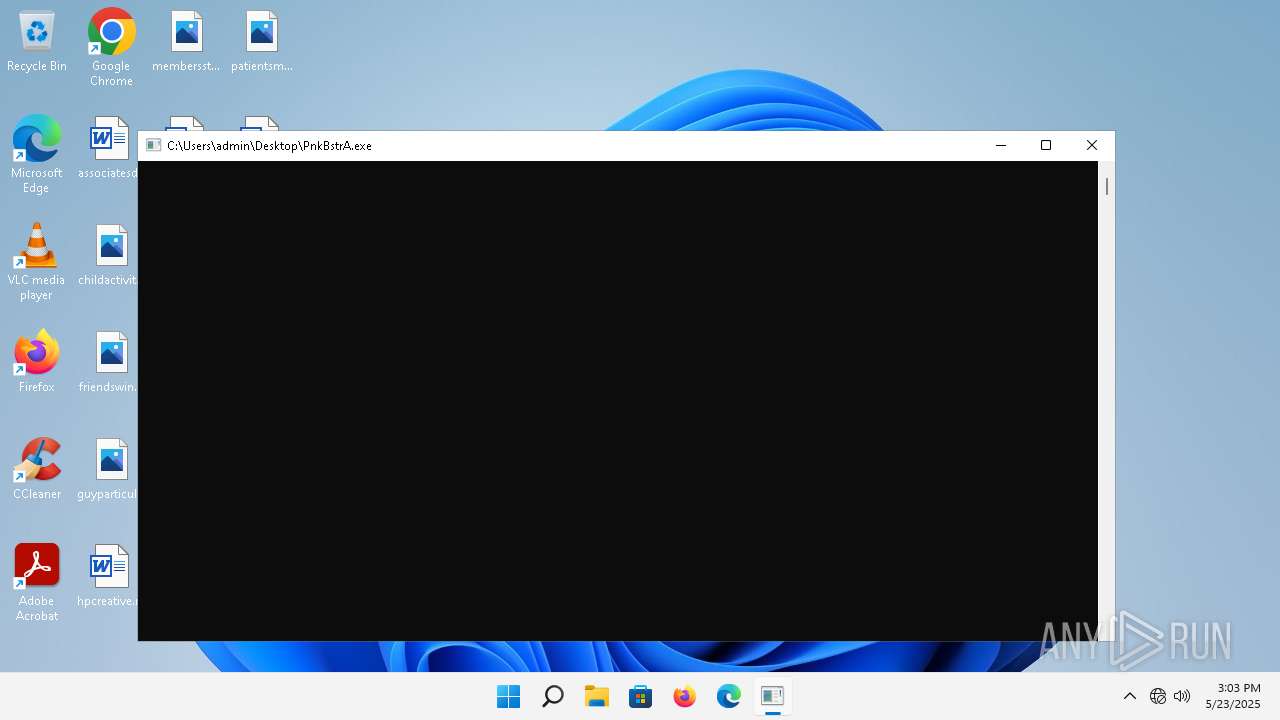Screen dimensions: 1280x720
Task: Launch Firefox from the desktop shortcut
Action: [x=37, y=362]
